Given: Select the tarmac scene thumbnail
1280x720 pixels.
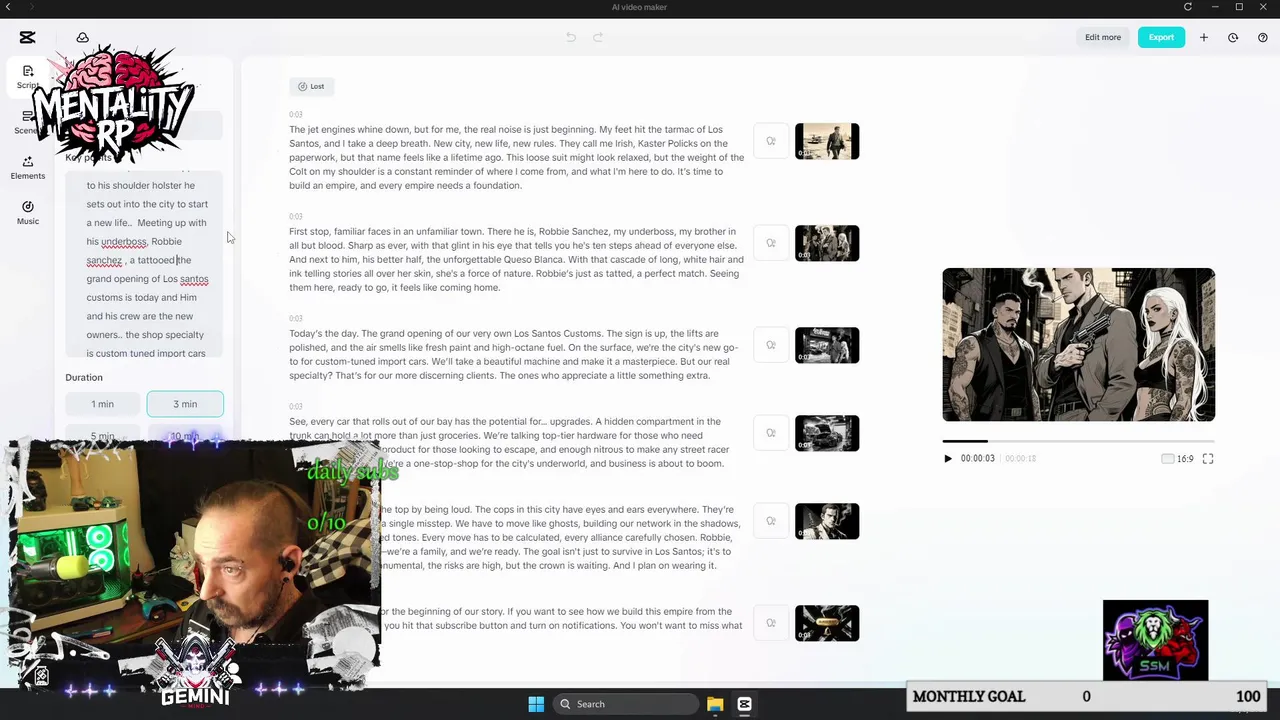Looking at the screenshot, I should pyautogui.click(x=827, y=141).
